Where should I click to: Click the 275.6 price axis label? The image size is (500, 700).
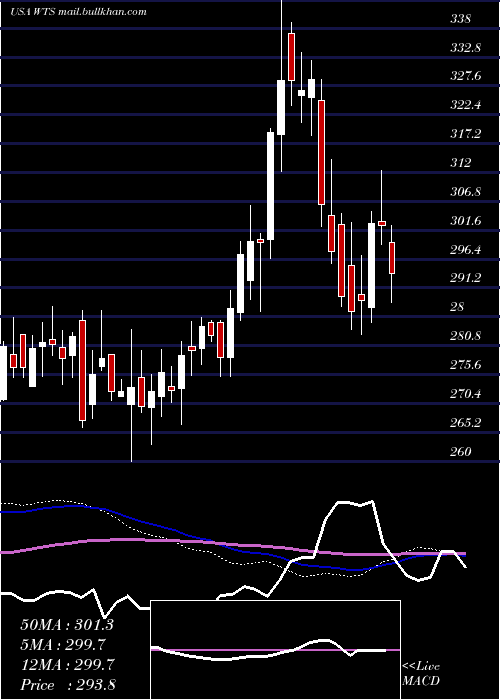pyautogui.click(x=466, y=365)
